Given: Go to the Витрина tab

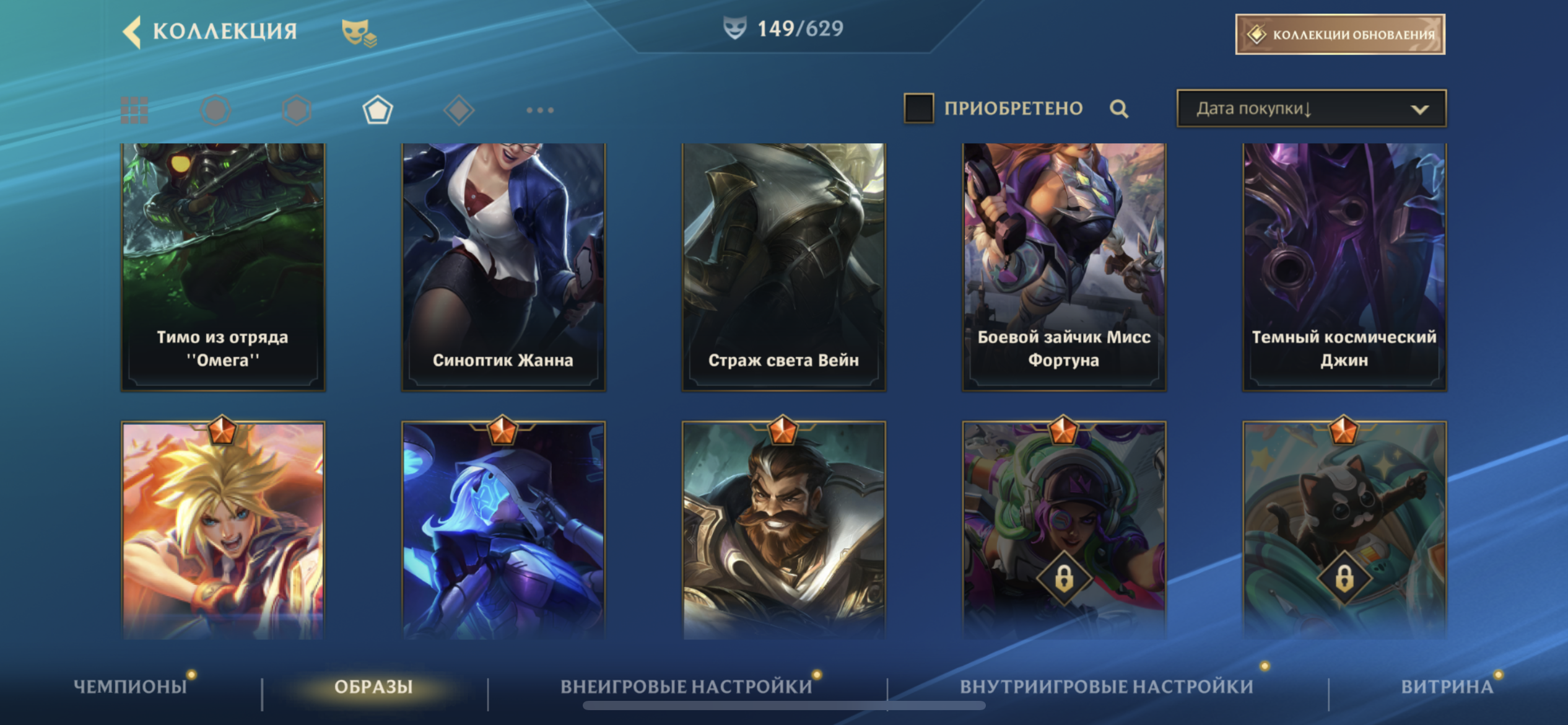Looking at the screenshot, I should 1447,687.
